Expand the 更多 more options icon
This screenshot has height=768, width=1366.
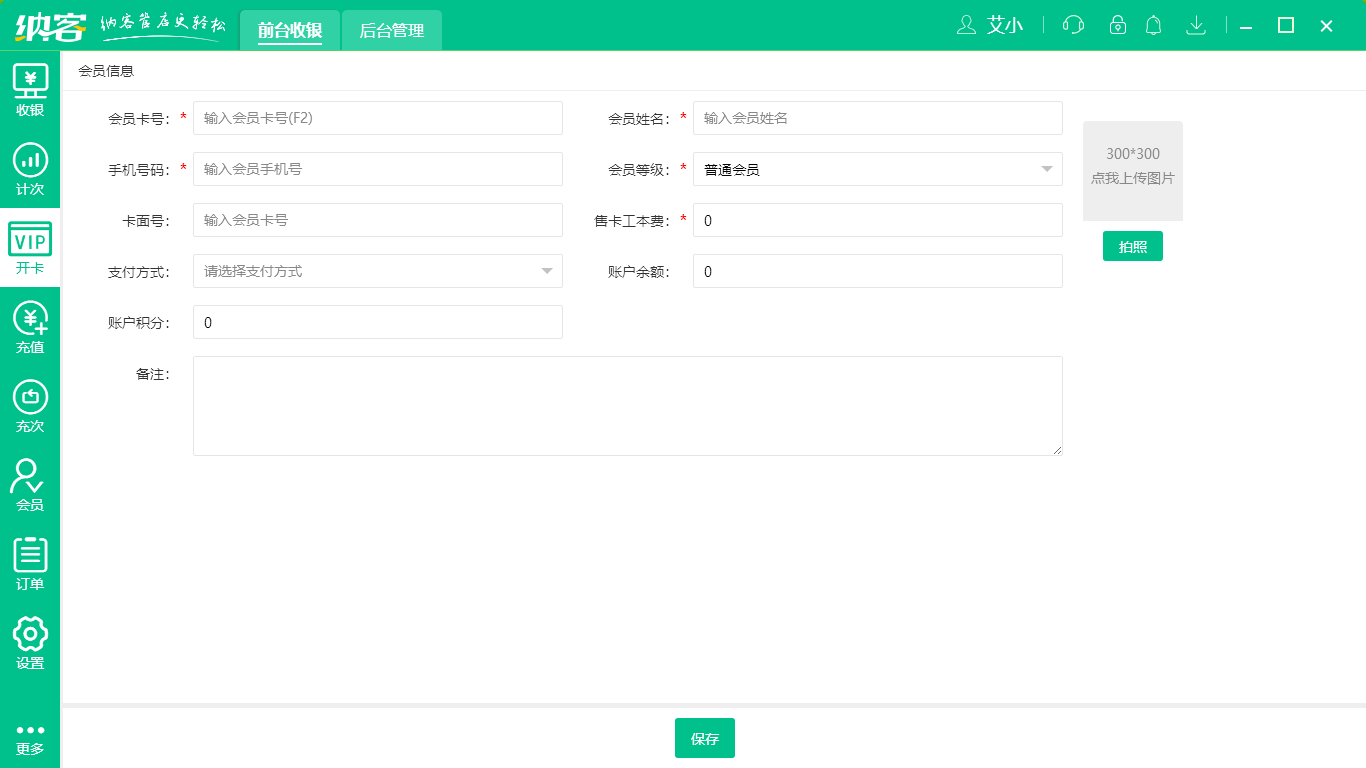pyautogui.click(x=30, y=737)
